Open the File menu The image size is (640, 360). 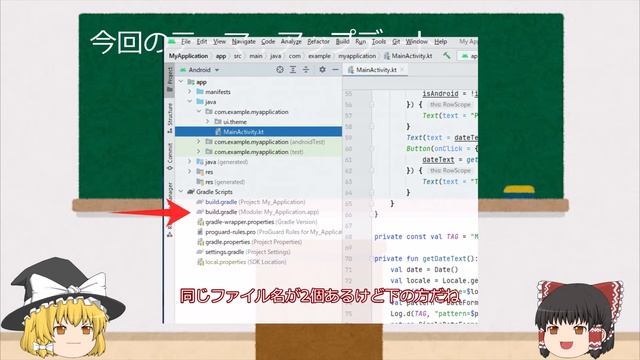tap(186, 42)
